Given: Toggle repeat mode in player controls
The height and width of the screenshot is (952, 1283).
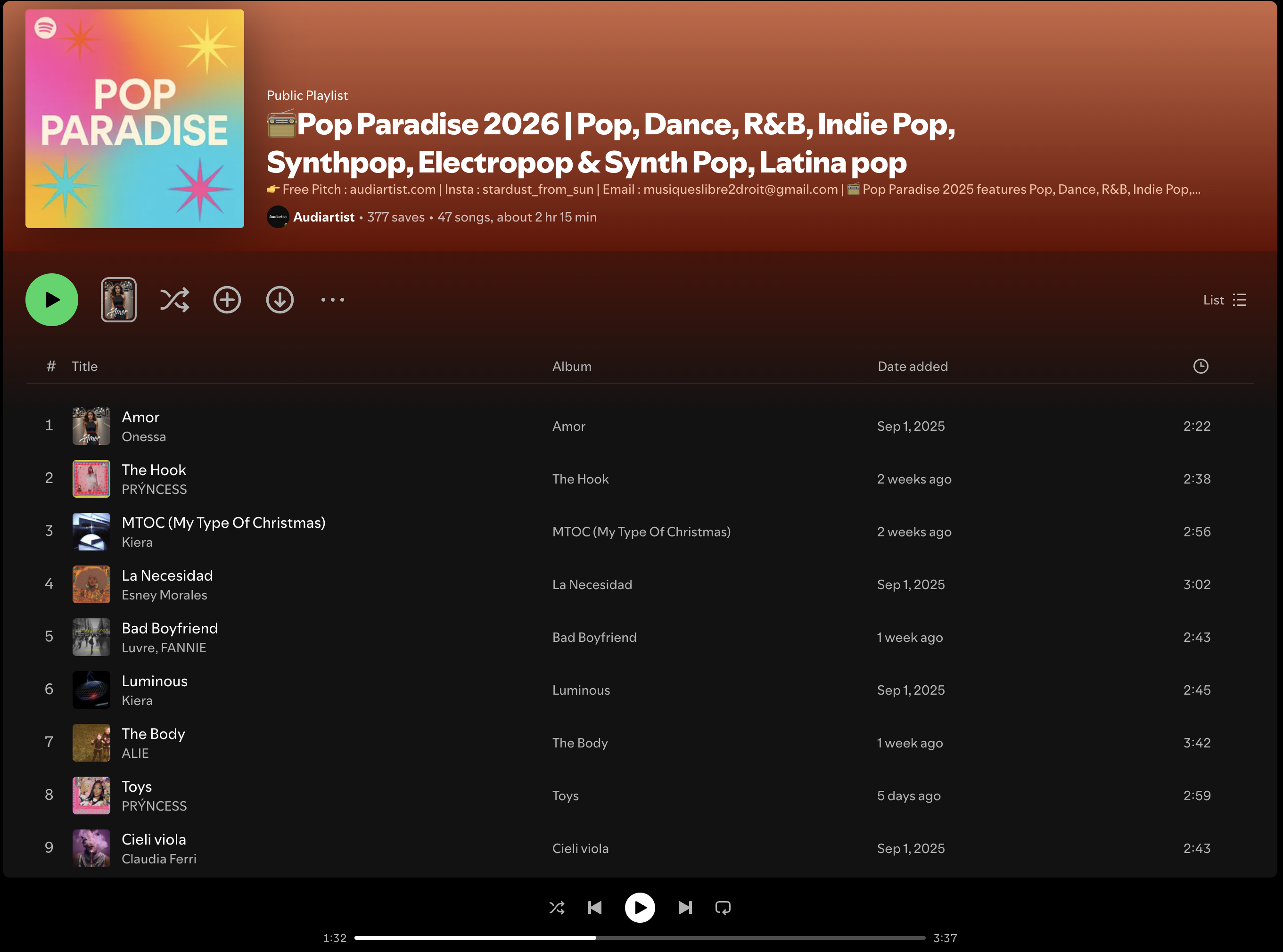Looking at the screenshot, I should pyautogui.click(x=723, y=908).
